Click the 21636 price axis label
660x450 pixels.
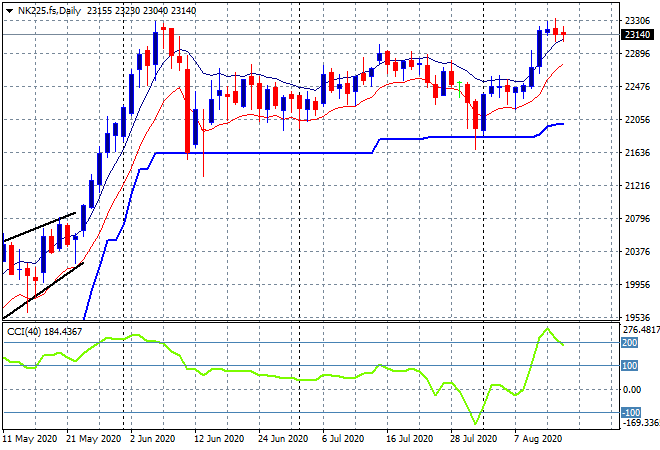(x=638, y=153)
